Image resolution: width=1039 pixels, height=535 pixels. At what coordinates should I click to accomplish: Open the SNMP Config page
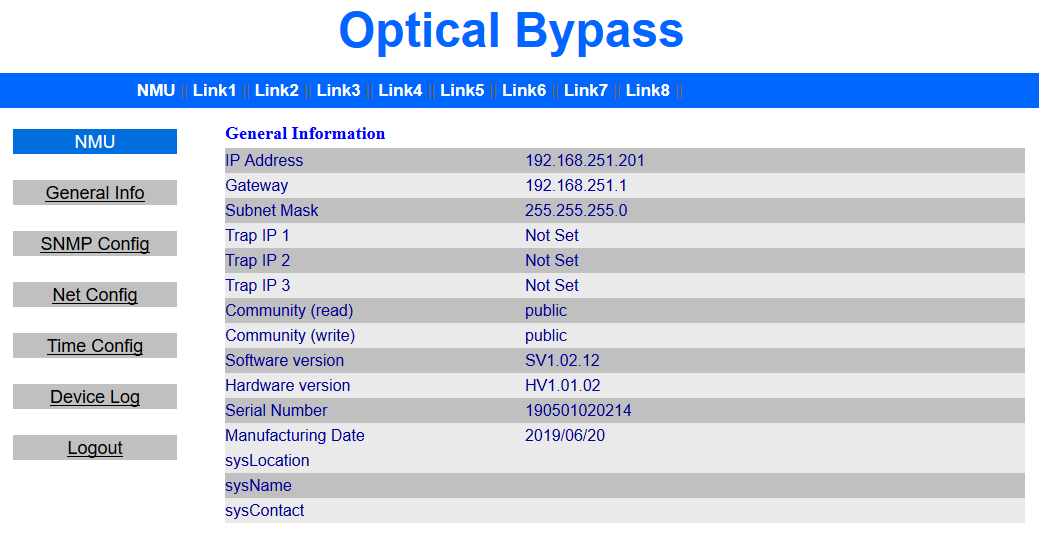tap(95, 244)
